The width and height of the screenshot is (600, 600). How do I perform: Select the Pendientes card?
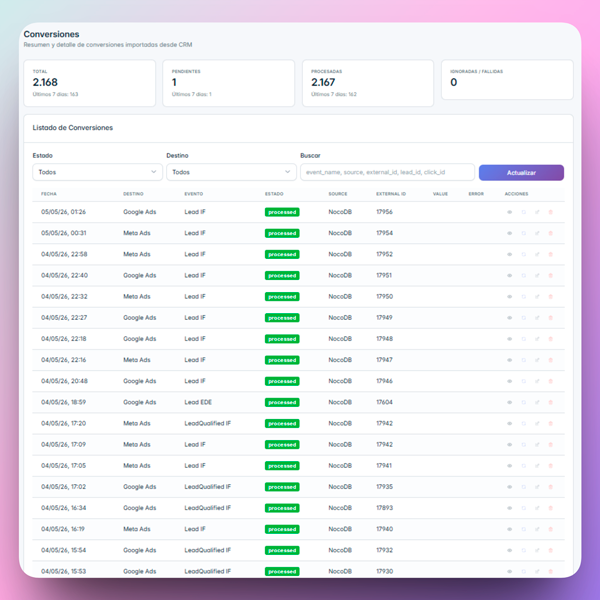pos(228,83)
